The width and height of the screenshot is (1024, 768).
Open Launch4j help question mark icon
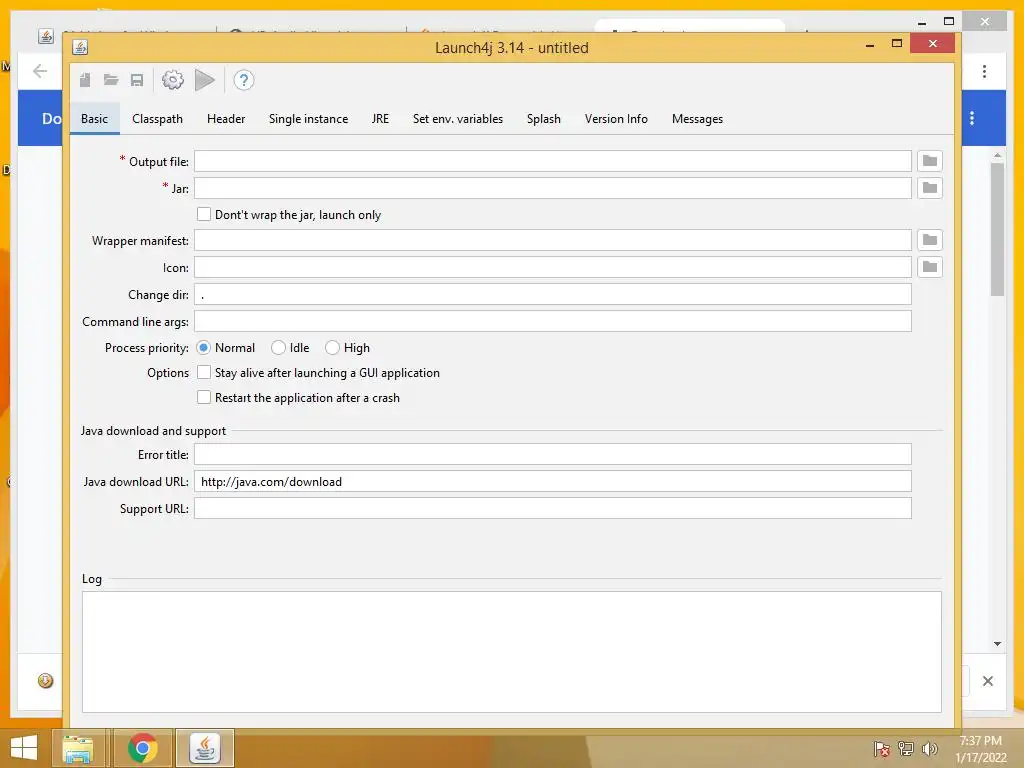(244, 80)
